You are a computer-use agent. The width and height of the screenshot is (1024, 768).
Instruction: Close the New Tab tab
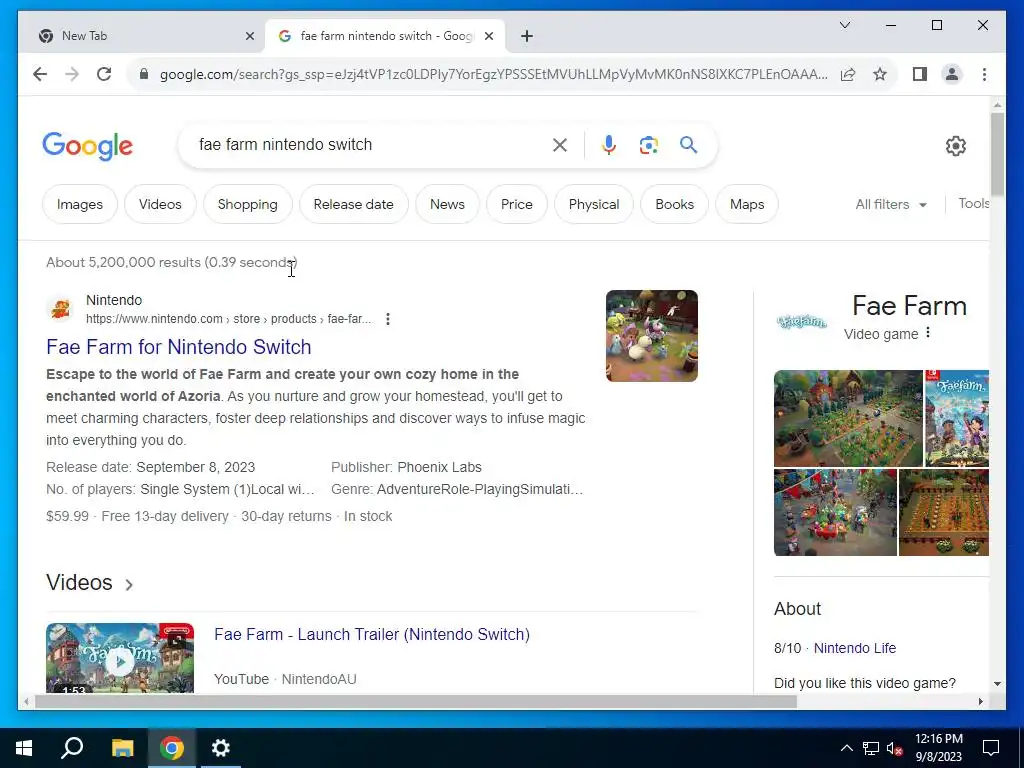click(x=249, y=36)
